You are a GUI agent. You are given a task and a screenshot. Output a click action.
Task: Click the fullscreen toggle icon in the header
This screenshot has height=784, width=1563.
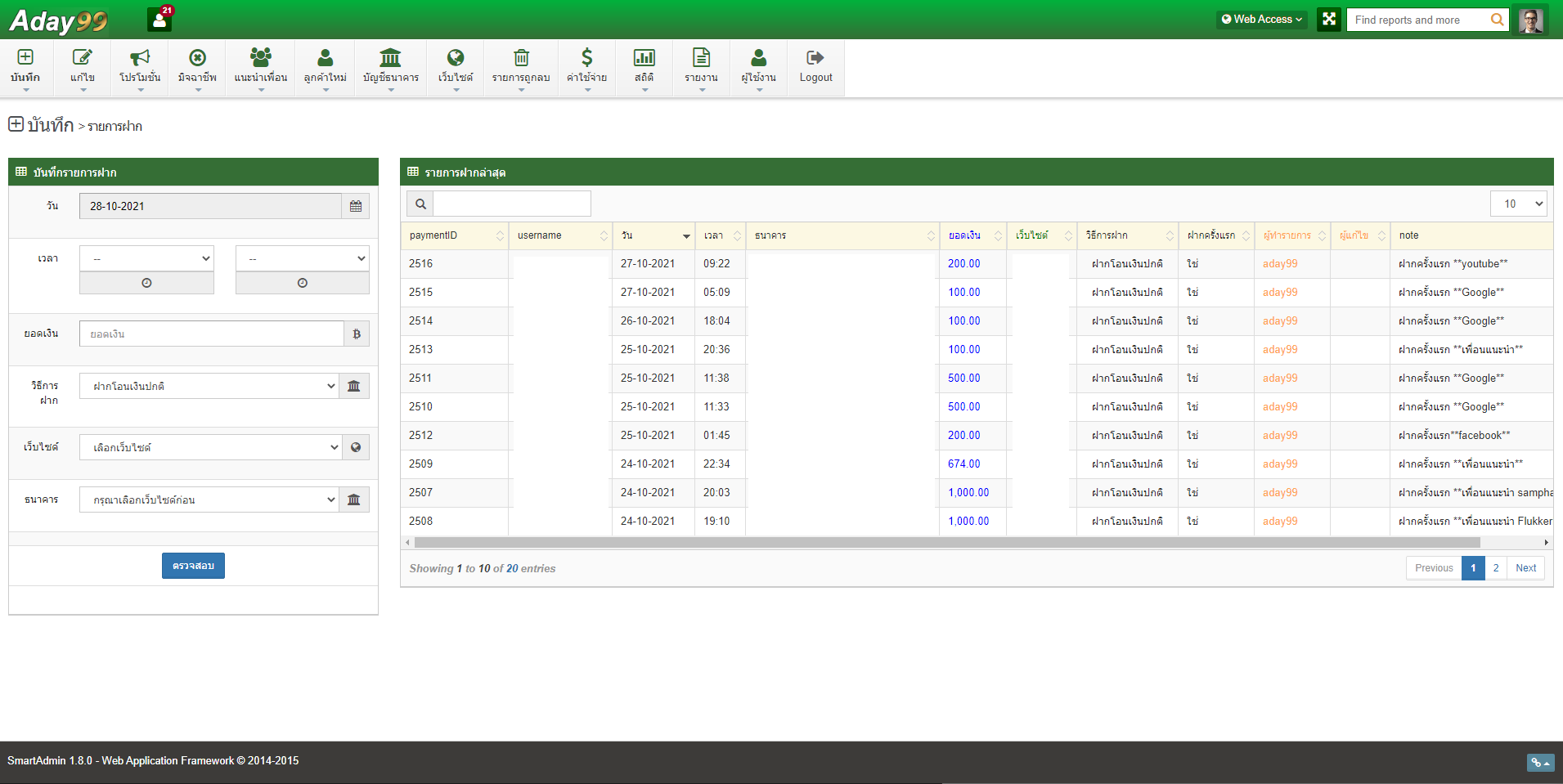(1329, 19)
